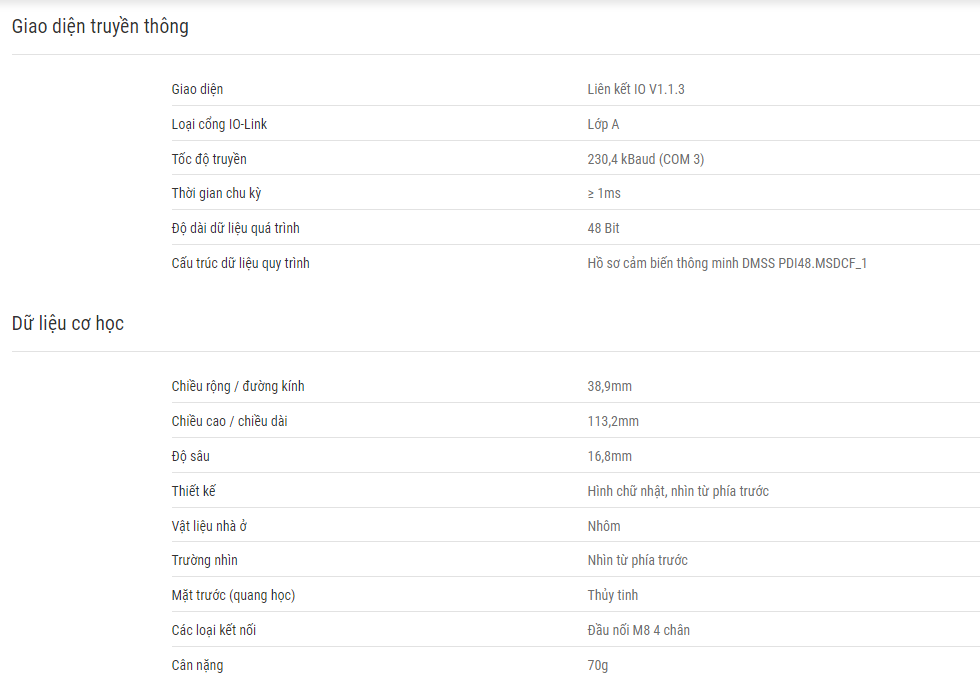Select the 'Độ sâu' row label
This screenshot has height=685, width=980.
(x=190, y=456)
